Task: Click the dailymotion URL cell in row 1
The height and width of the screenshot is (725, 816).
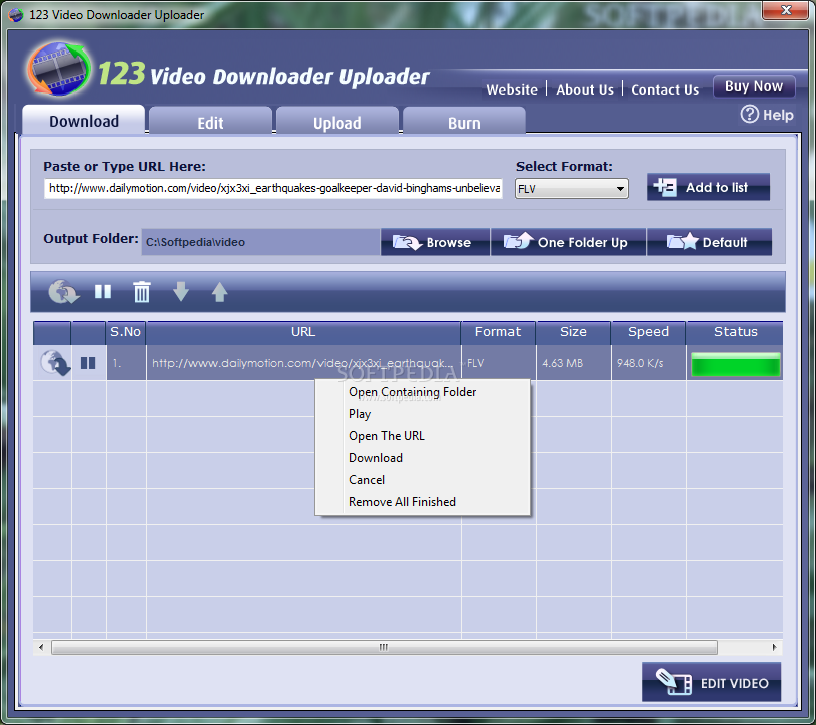Action: coord(303,363)
